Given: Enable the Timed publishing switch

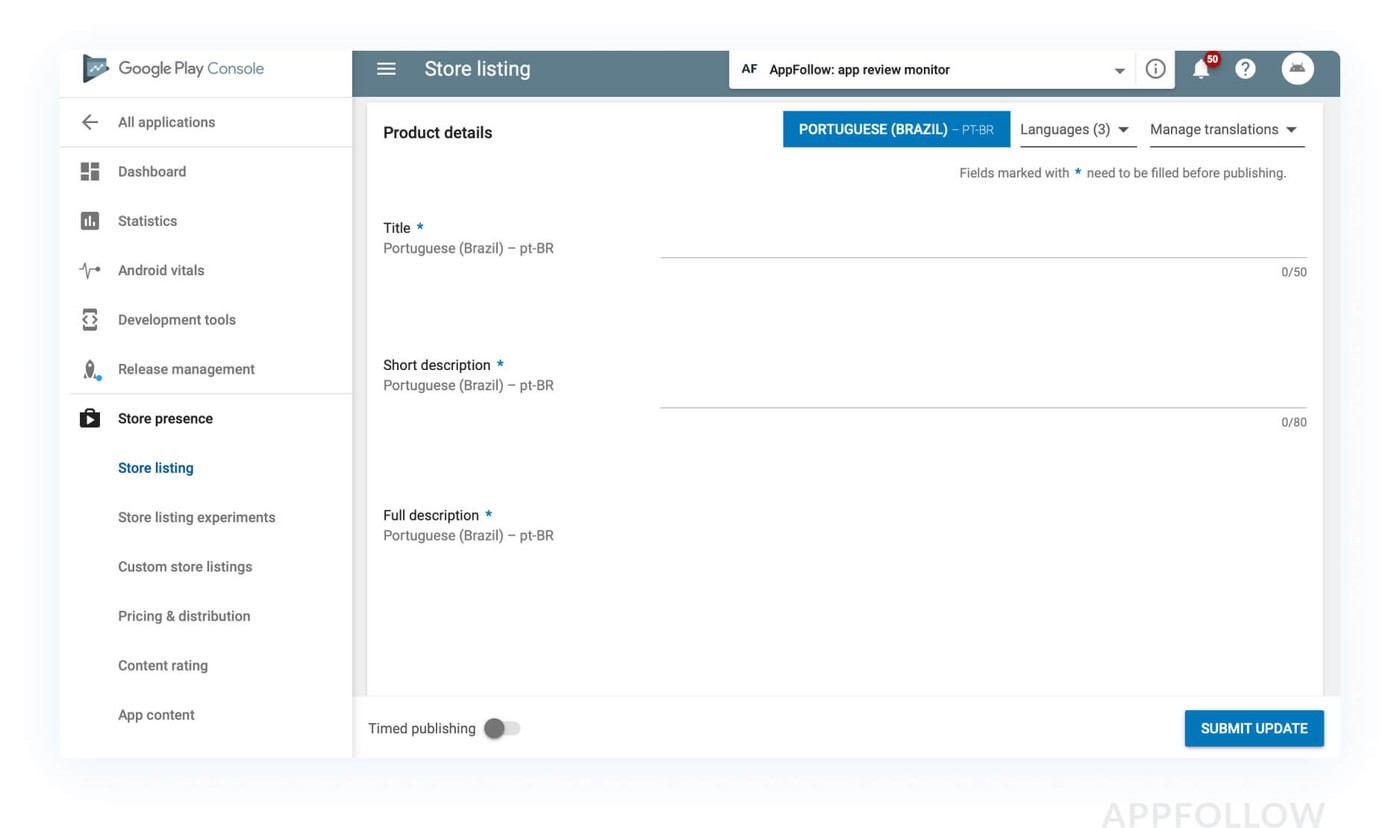Looking at the screenshot, I should [502, 729].
